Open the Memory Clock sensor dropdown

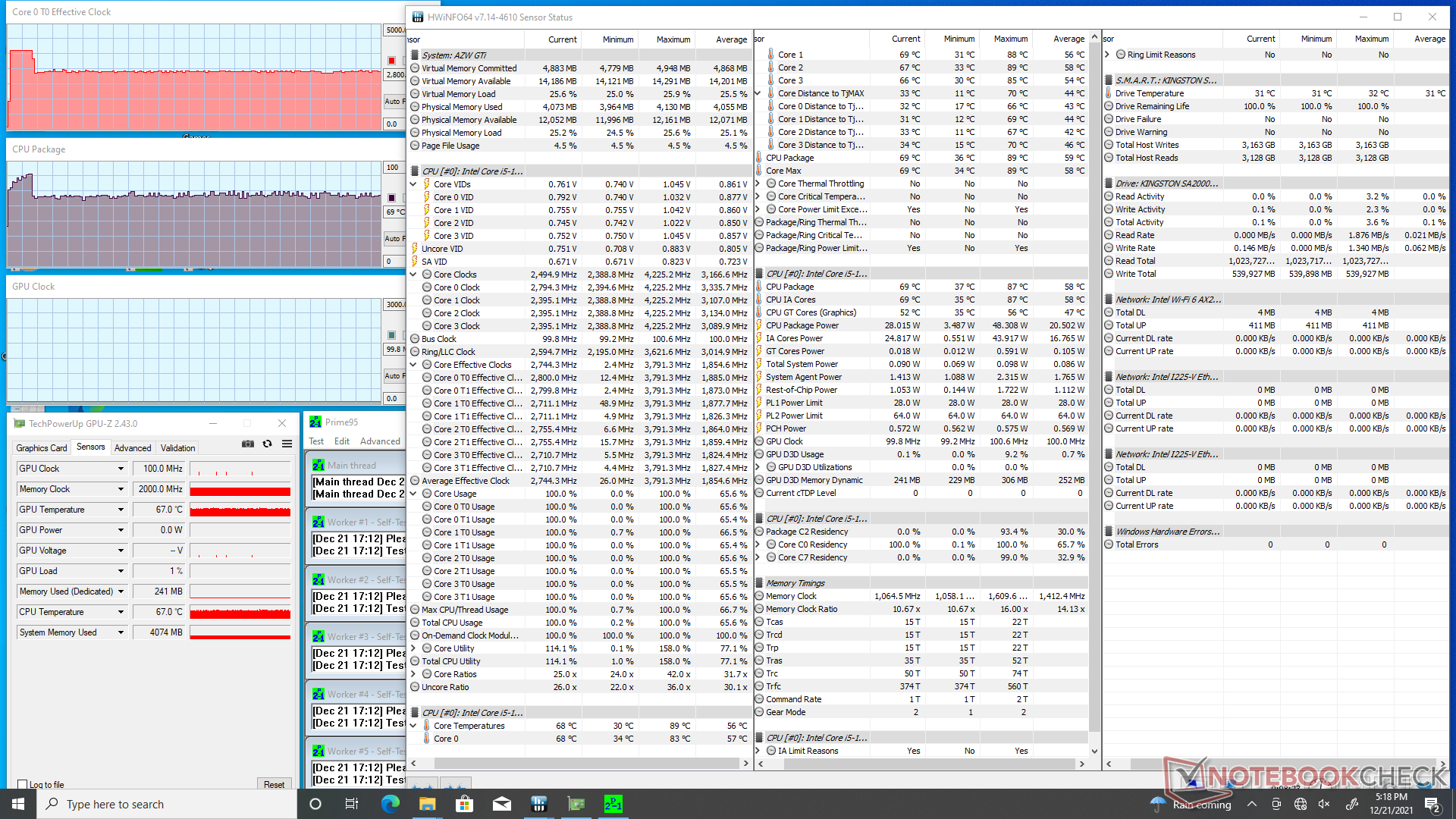[121, 489]
